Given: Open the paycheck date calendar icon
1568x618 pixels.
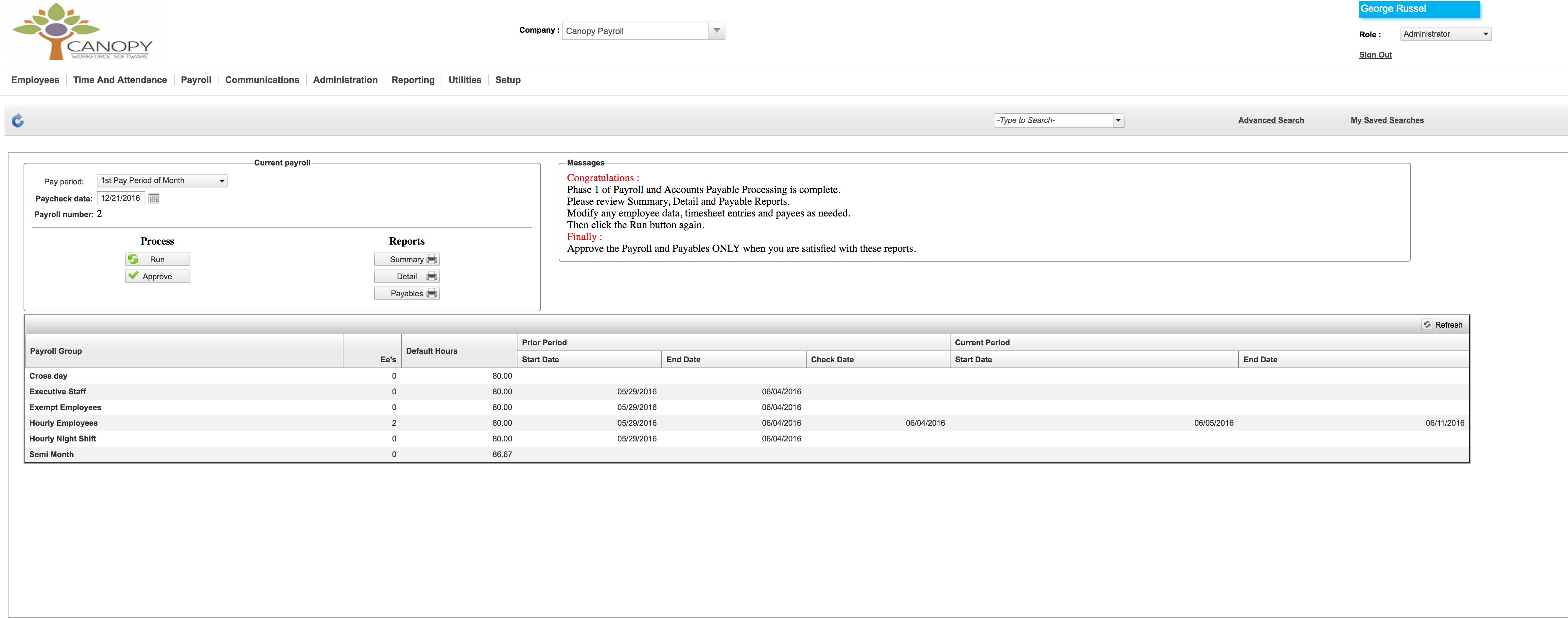Looking at the screenshot, I should pos(153,198).
